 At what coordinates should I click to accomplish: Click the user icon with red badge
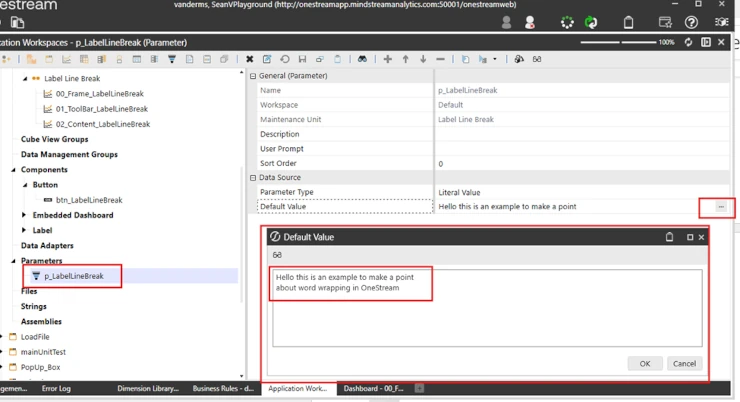[530, 22]
